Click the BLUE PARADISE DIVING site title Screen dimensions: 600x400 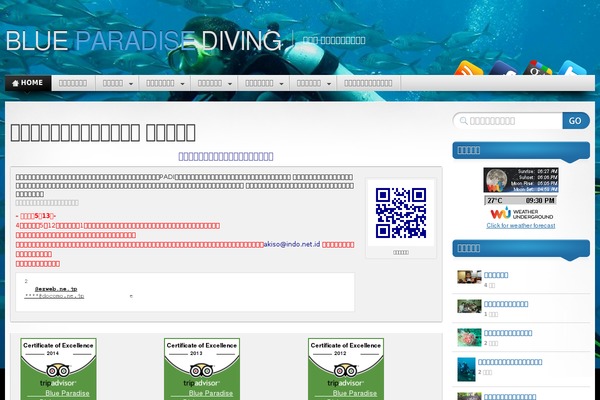pos(143,41)
